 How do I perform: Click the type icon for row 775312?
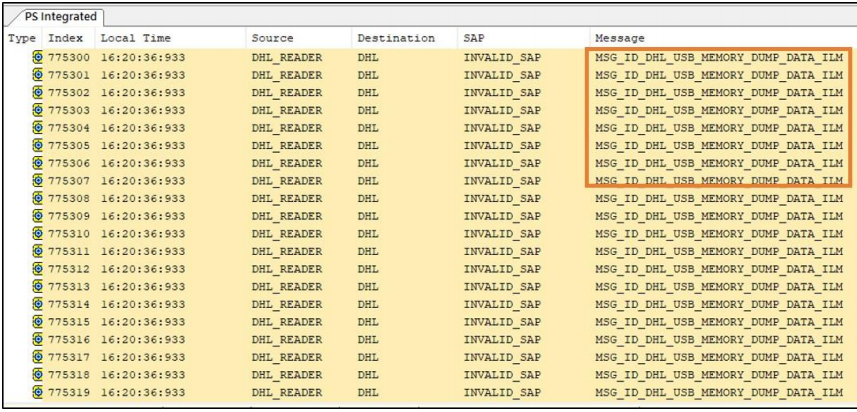pyautogui.click(x=38, y=269)
